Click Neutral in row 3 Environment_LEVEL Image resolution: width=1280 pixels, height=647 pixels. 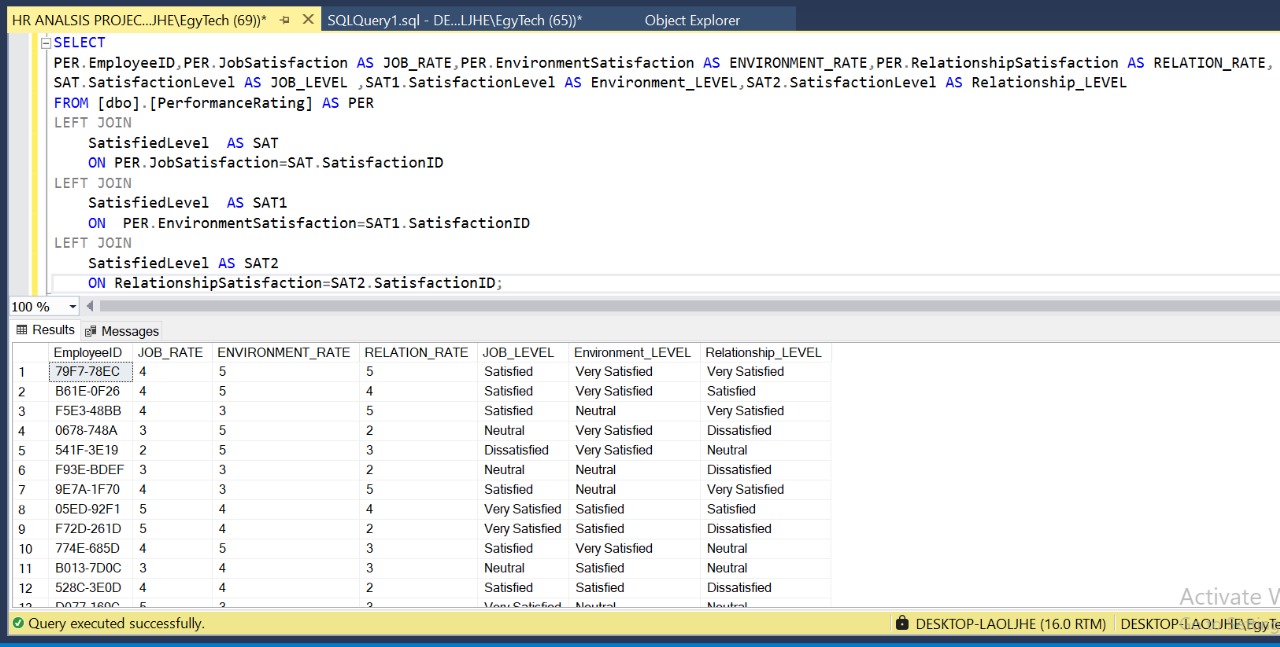click(x=634, y=411)
